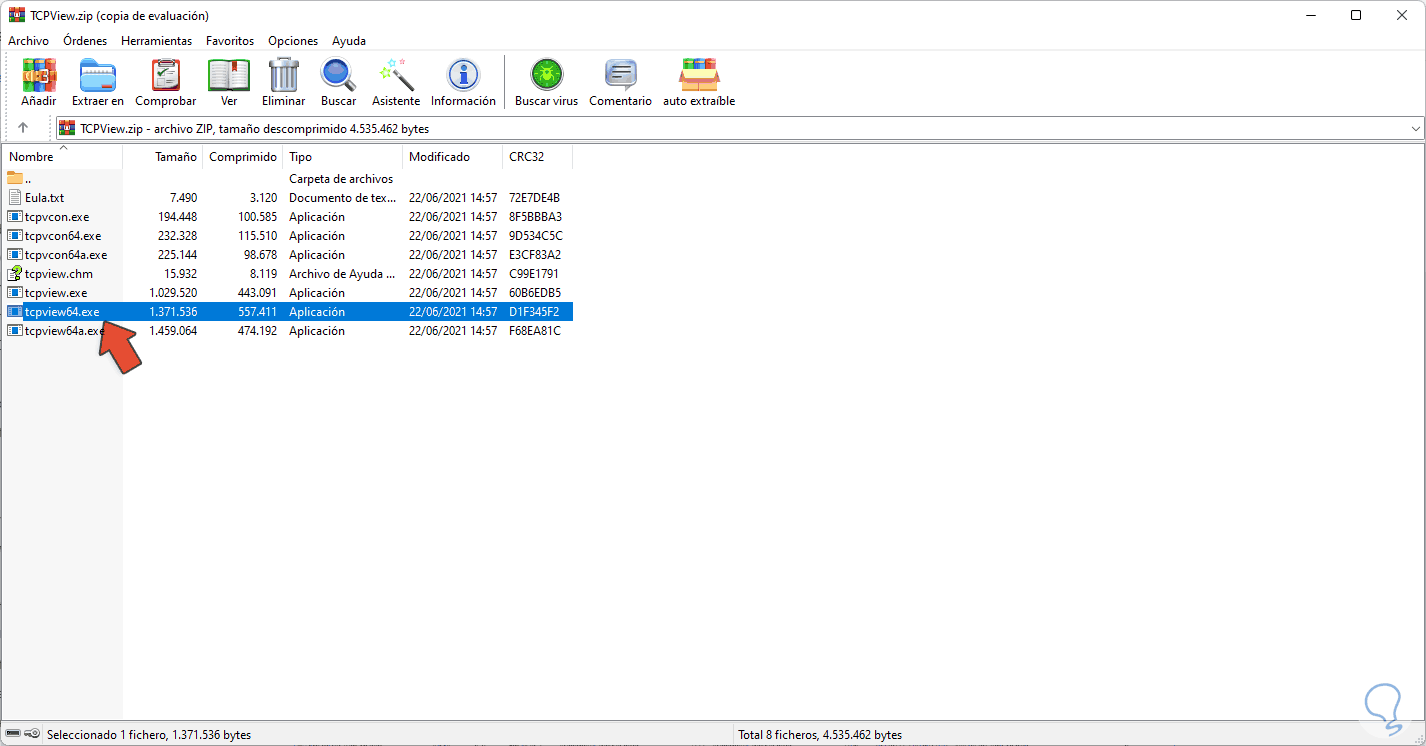Image resolution: width=1426 pixels, height=746 pixels.
Task: Click the tcpview.exe file icon
Action: coord(15,293)
